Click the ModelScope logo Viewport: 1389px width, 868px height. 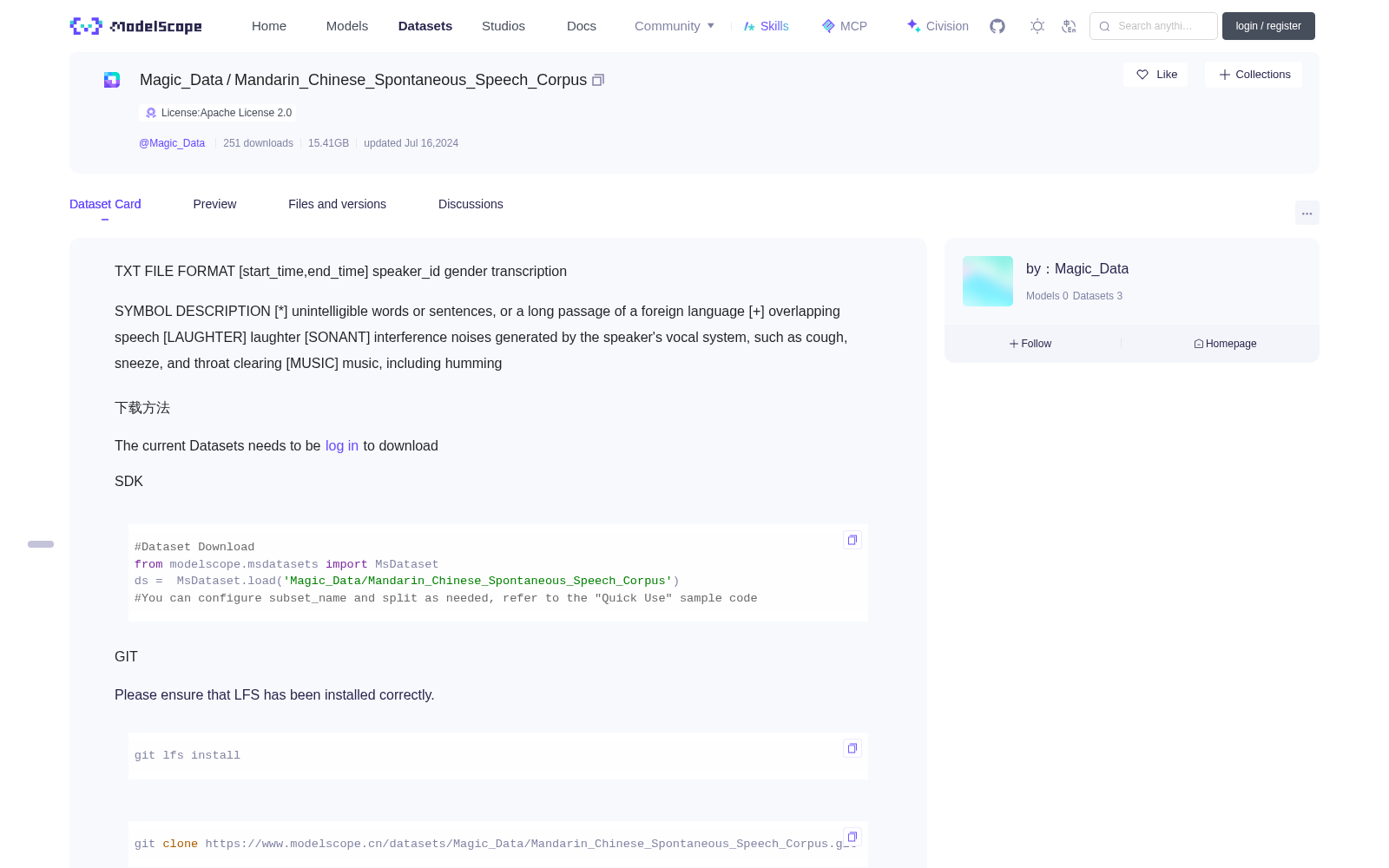click(136, 26)
